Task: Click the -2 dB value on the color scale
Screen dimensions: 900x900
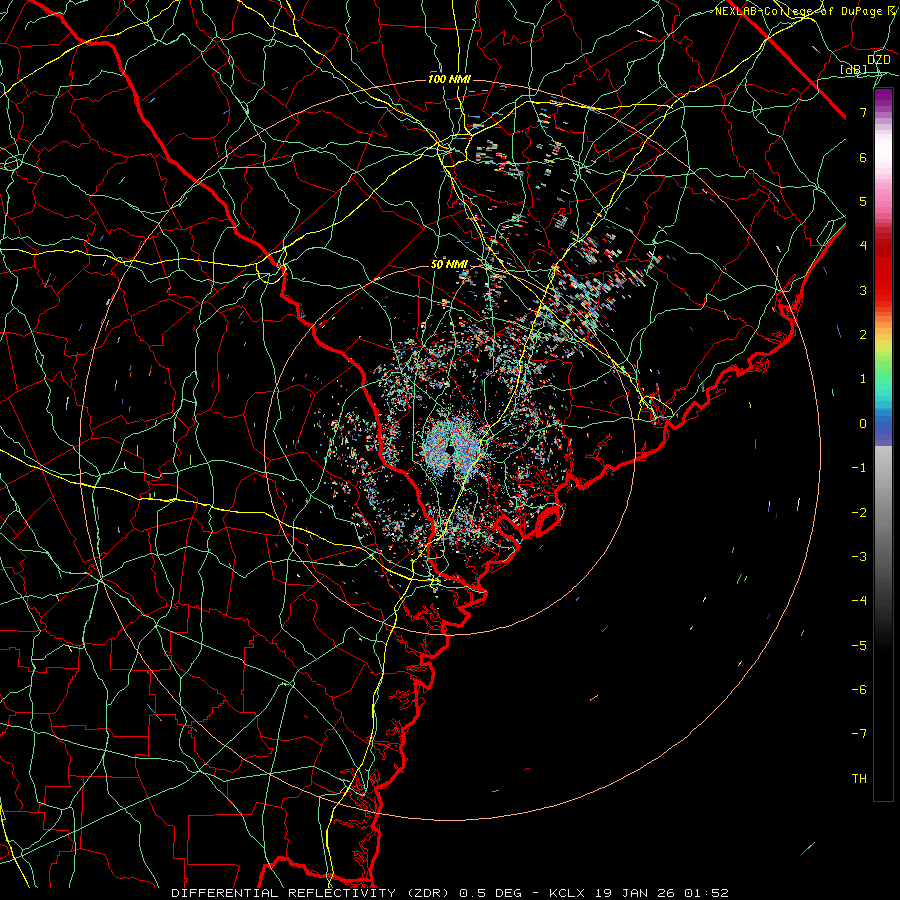Action: tap(859, 513)
